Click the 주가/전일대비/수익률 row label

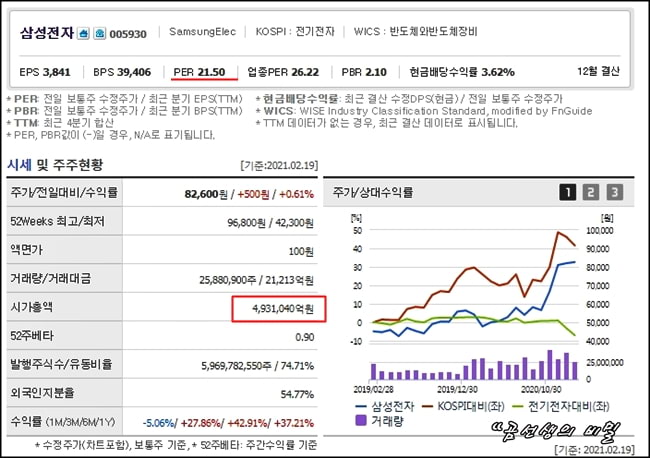[x=64, y=192]
